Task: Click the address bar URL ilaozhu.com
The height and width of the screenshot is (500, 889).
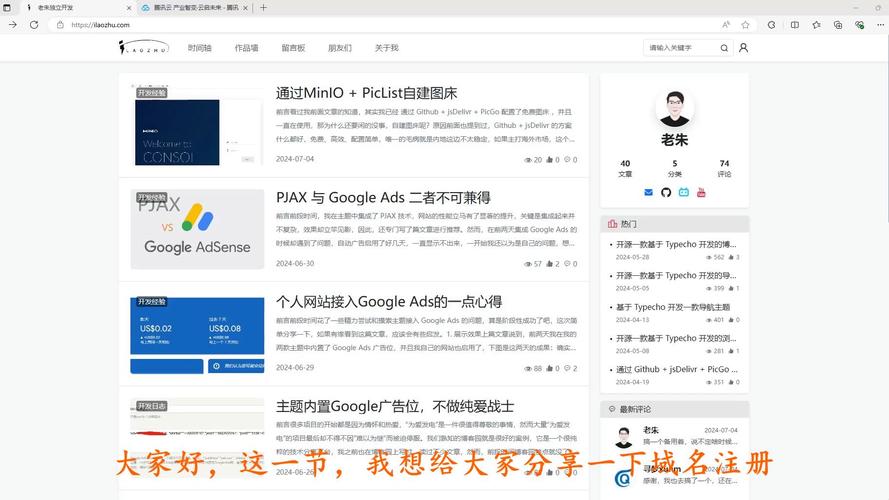Action: 100,25
